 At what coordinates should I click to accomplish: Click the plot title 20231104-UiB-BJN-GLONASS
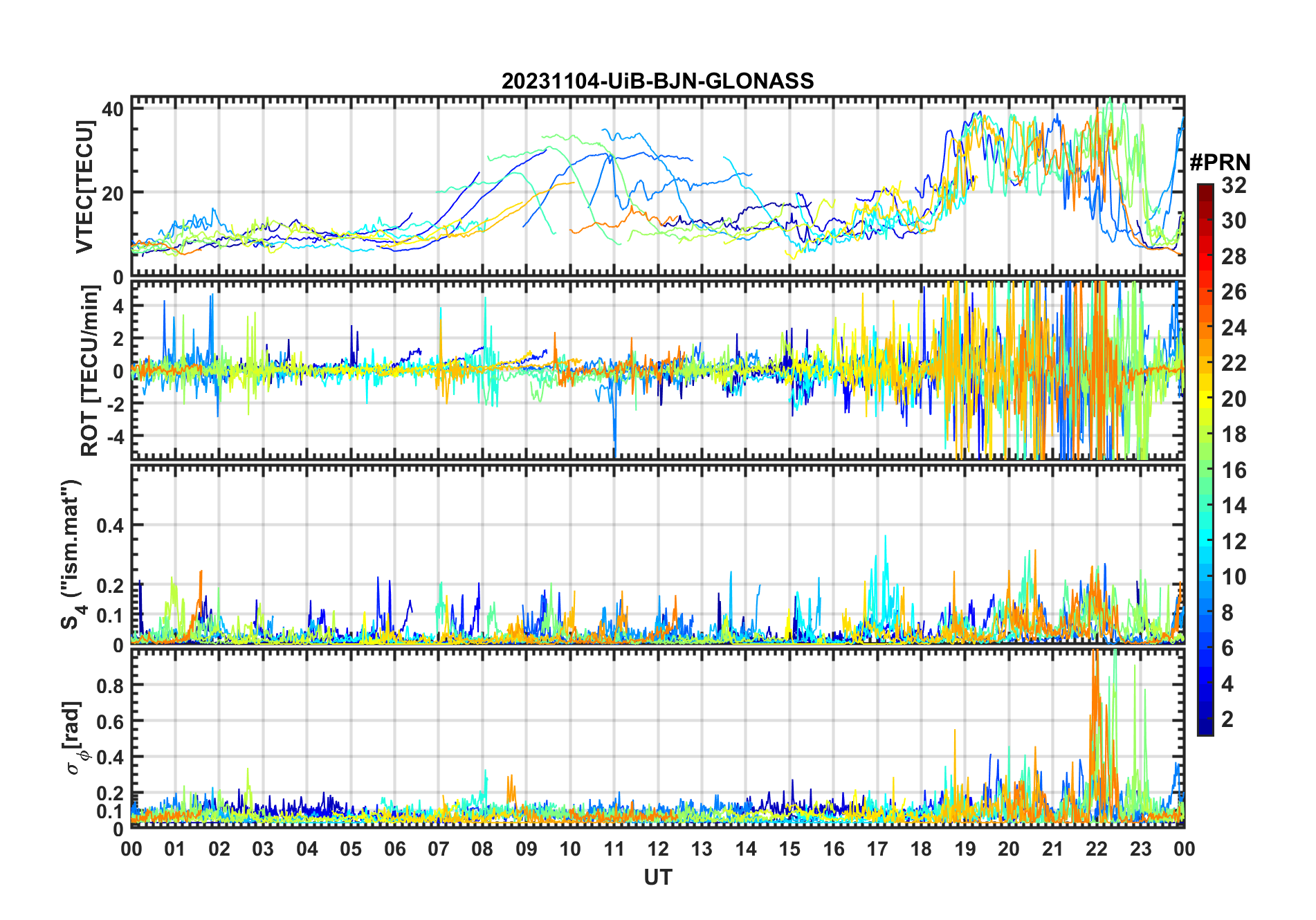657,81
